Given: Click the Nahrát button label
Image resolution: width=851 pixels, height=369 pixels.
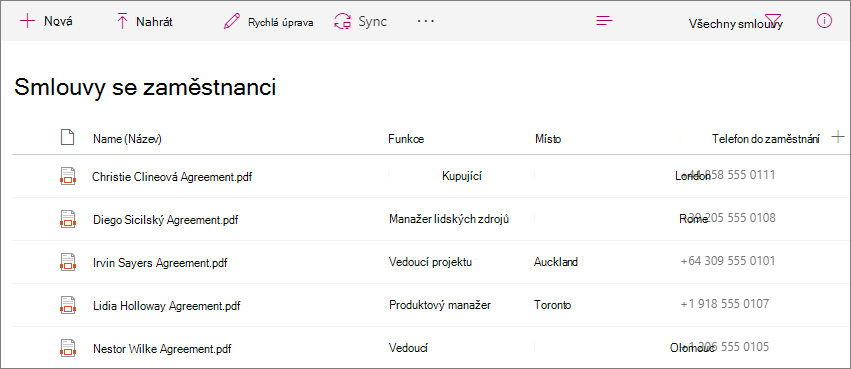Looking at the screenshot, I should click(155, 22).
